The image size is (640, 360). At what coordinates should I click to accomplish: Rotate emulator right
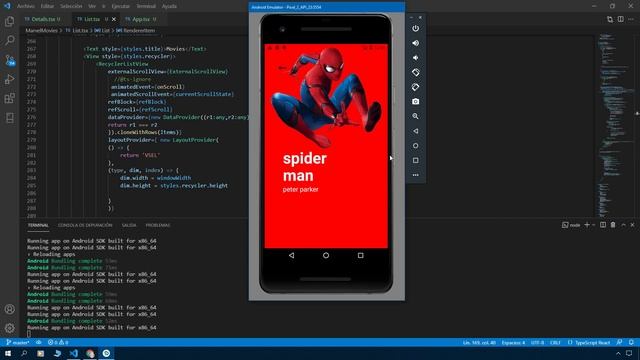pyautogui.click(x=416, y=87)
